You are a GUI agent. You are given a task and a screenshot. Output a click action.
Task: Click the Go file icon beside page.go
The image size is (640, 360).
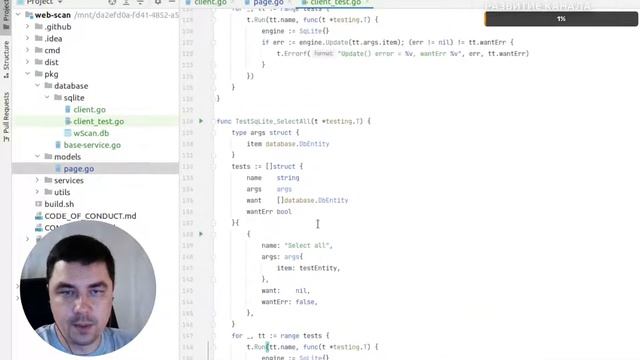coord(58,169)
